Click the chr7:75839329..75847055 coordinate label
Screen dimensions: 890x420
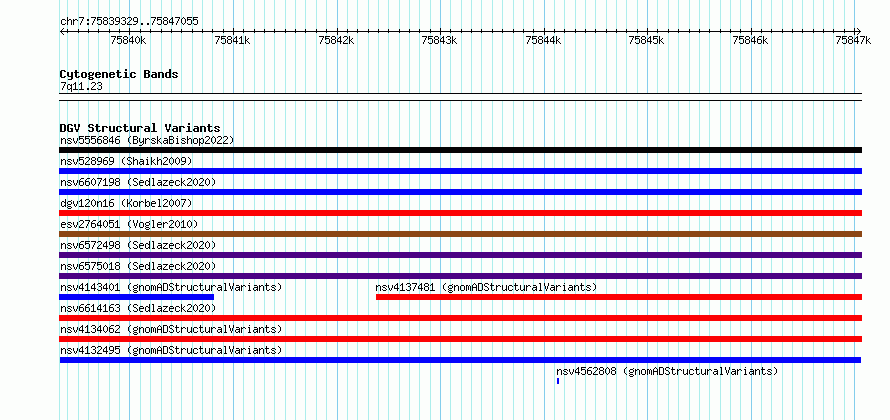pyautogui.click(x=129, y=21)
